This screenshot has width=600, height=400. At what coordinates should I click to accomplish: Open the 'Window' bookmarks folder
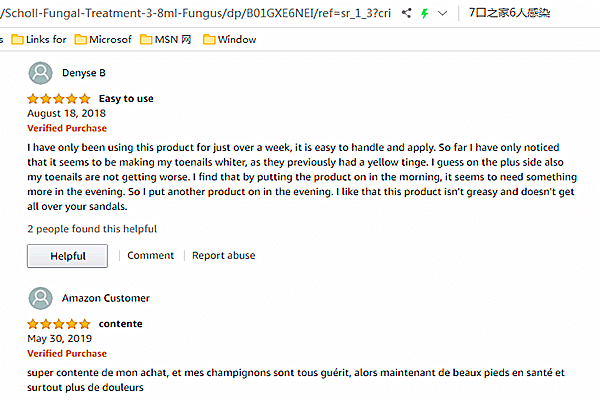(229, 40)
